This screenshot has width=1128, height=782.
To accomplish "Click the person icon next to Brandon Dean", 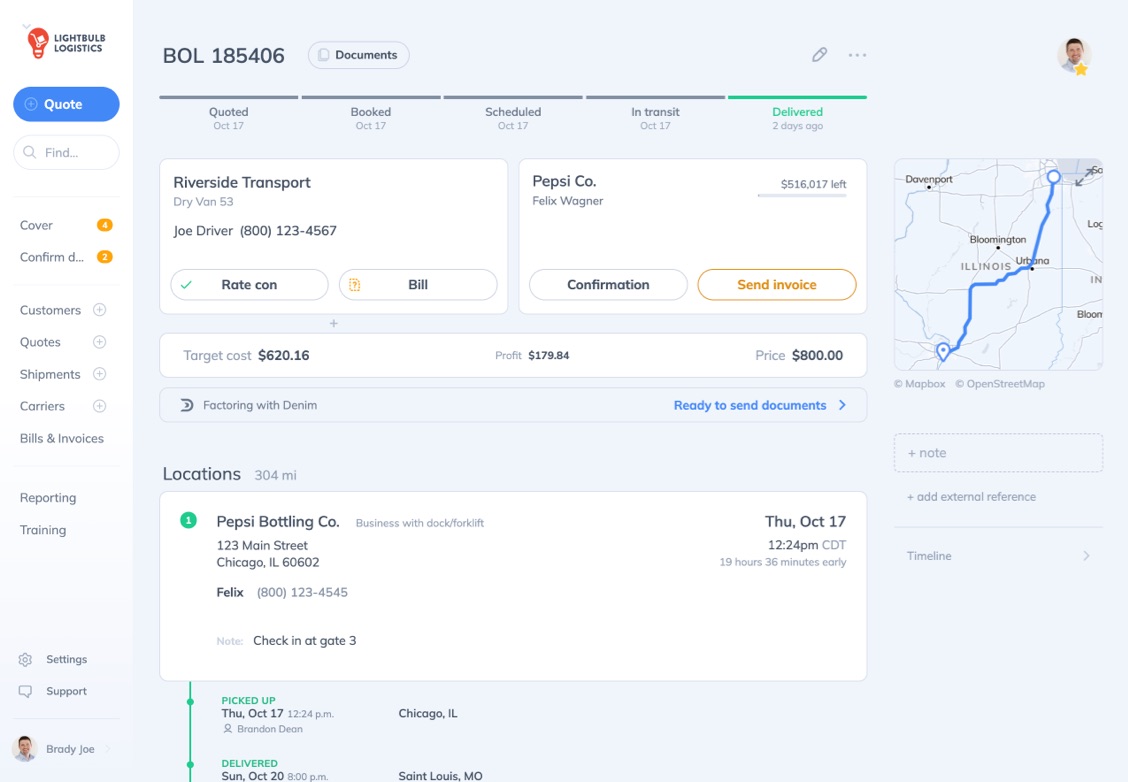I will pyautogui.click(x=227, y=729).
